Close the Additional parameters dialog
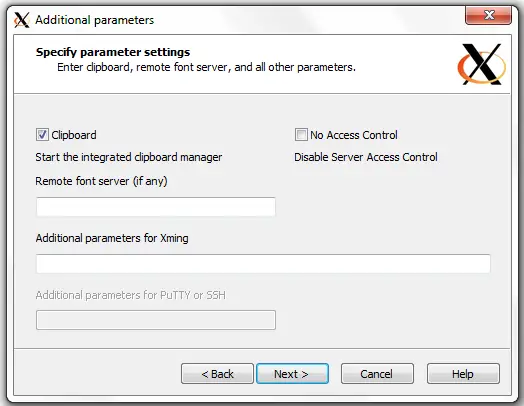 click(x=488, y=15)
